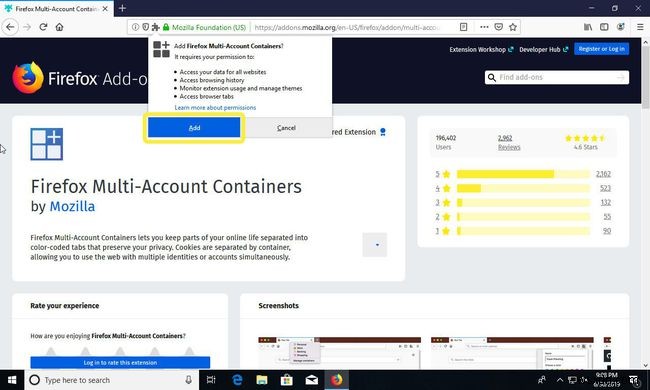650x390 pixels.
Task: Click the Type here to search box
Action: 112,380
